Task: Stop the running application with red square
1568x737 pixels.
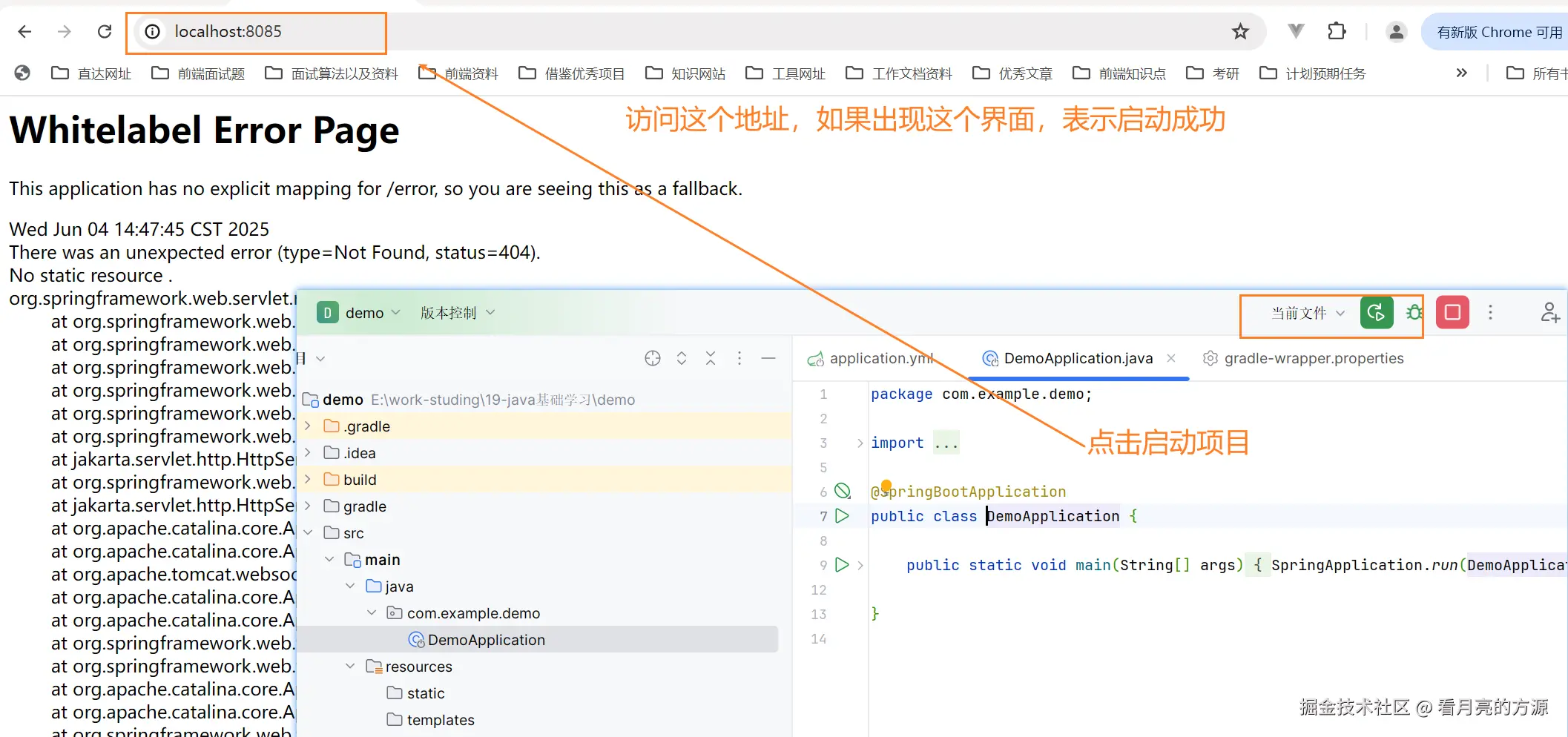Action: (x=1452, y=312)
